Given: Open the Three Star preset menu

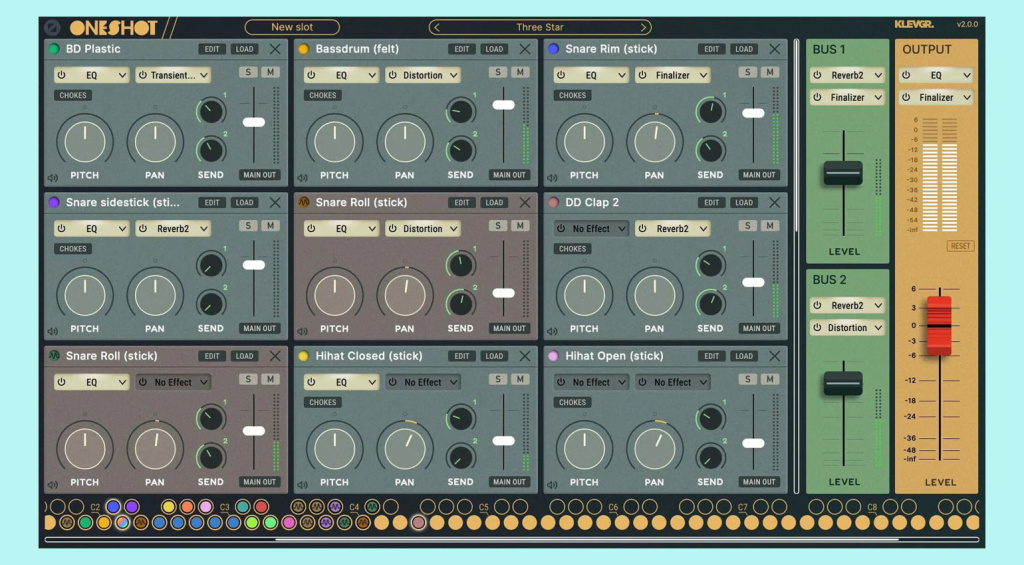Looking at the screenshot, I should tap(540, 28).
